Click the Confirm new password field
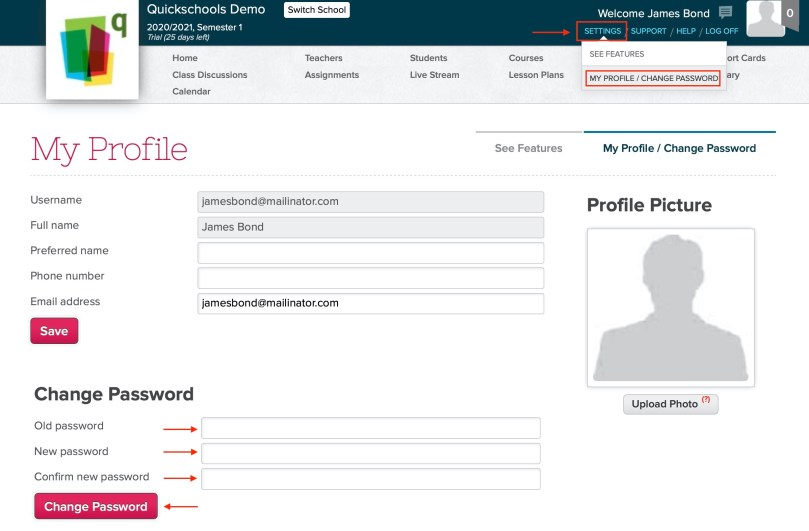Viewport: 809px width, 531px height. [370, 479]
